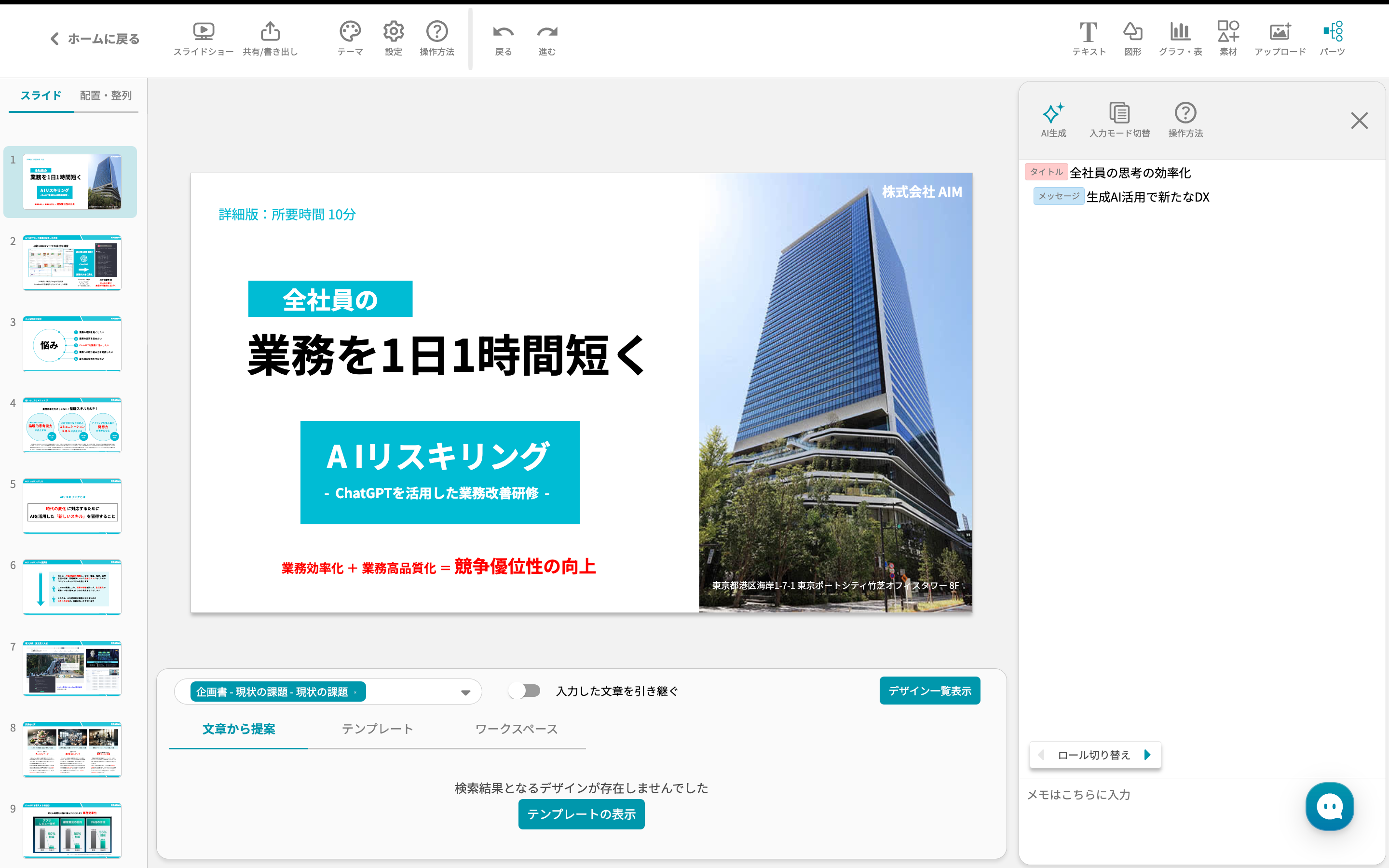Click the デザイン一覧表示 button
This screenshot has width=1389, height=868.
(929, 691)
